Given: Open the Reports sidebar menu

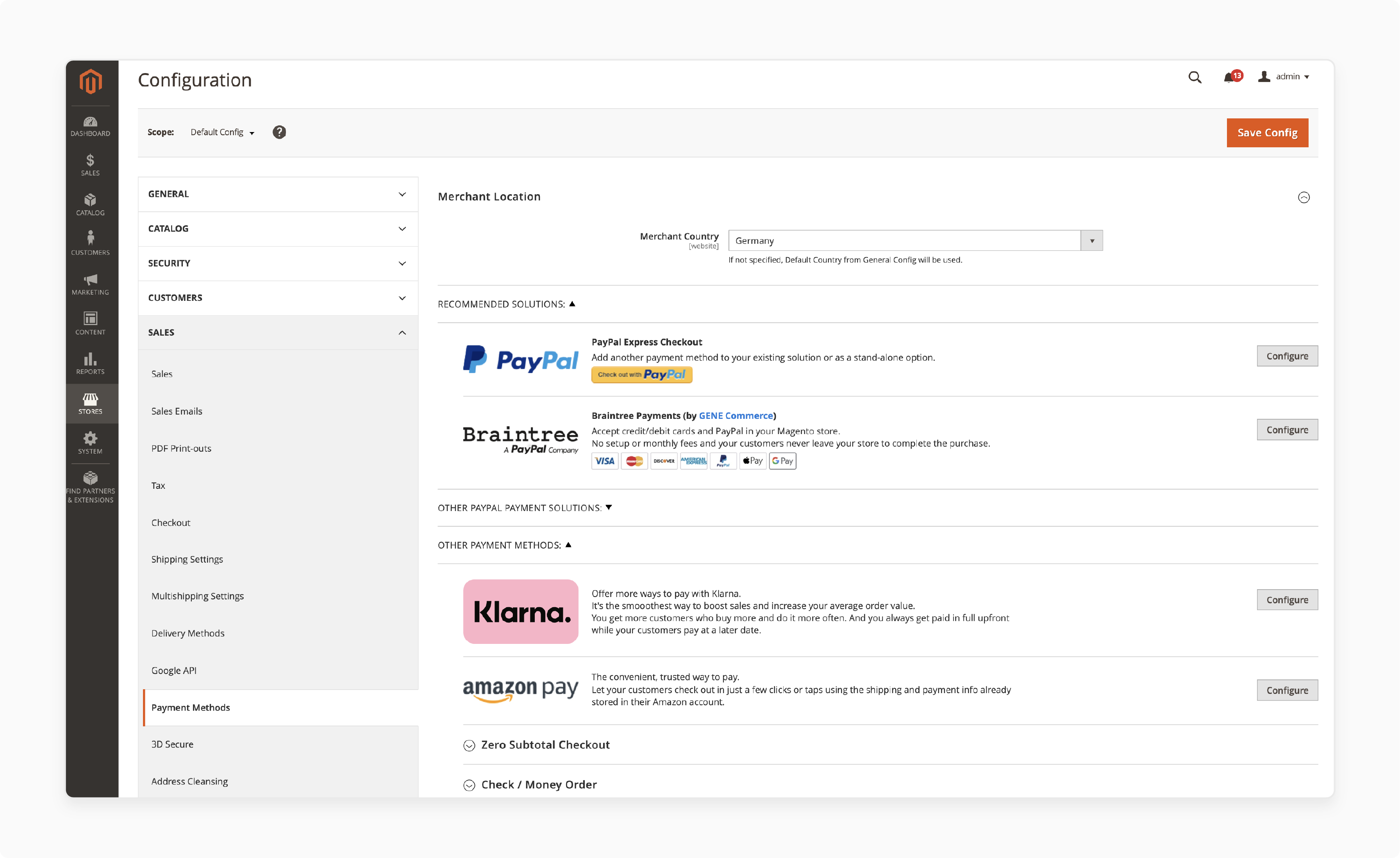Looking at the screenshot, I should click(90, 363).
